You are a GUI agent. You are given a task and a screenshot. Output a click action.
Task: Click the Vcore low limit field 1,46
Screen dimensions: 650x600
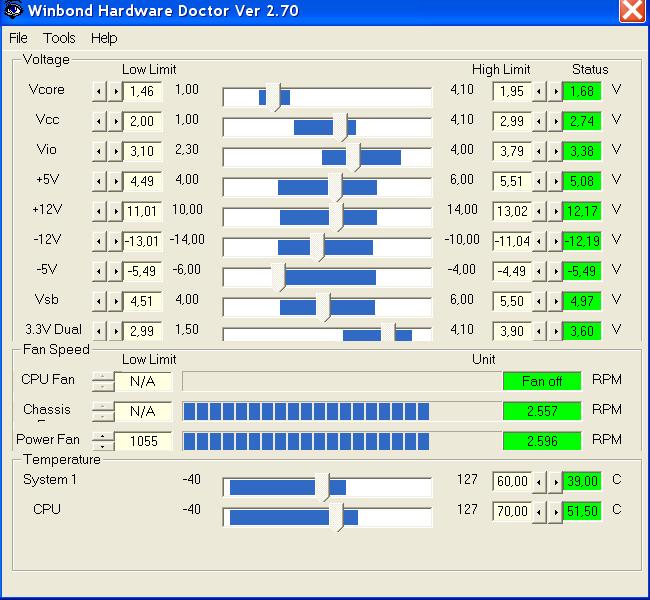[143, 91]
